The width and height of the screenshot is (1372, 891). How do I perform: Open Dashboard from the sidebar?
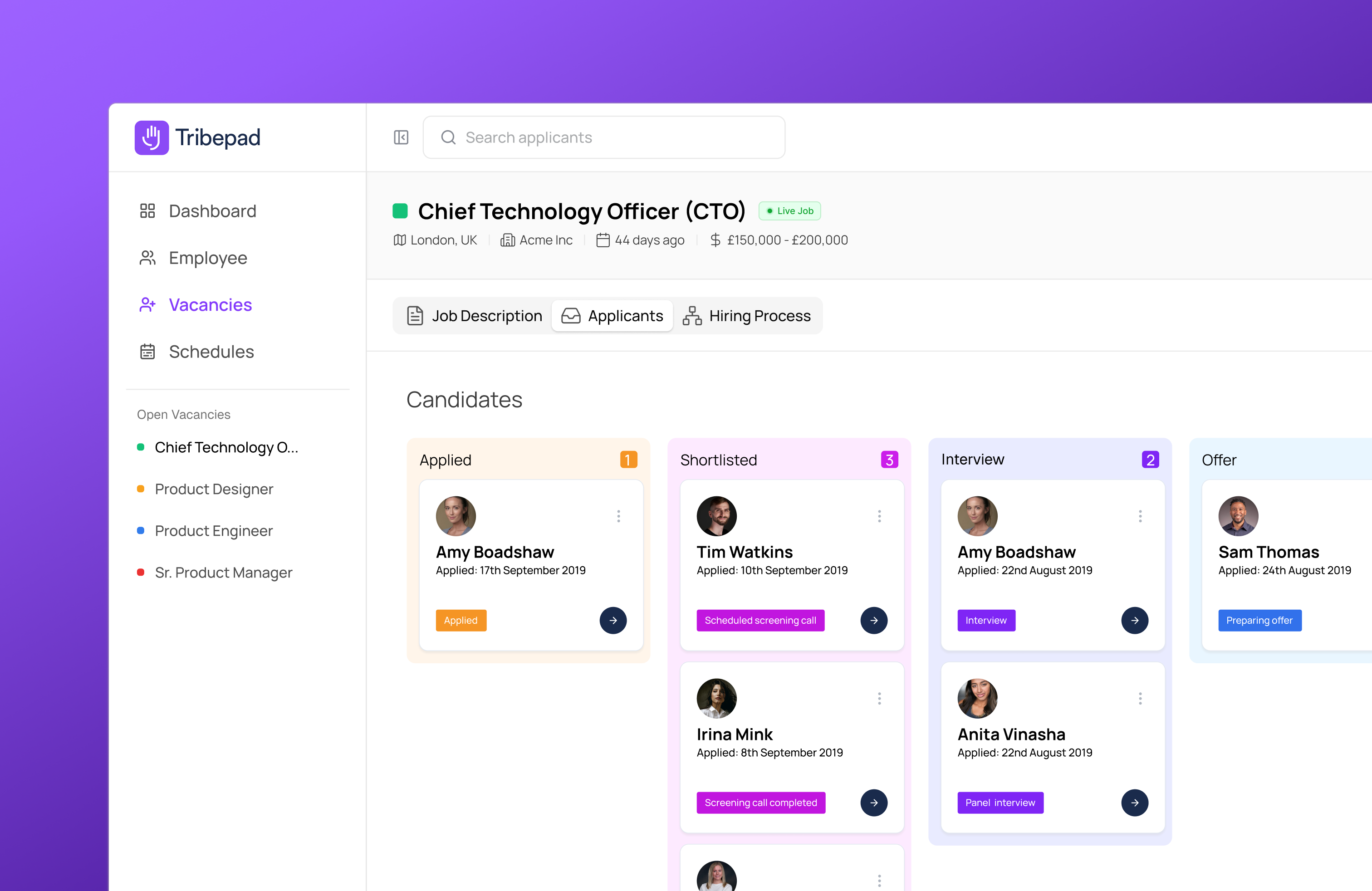pyautogui.click(x=212, y=211)
